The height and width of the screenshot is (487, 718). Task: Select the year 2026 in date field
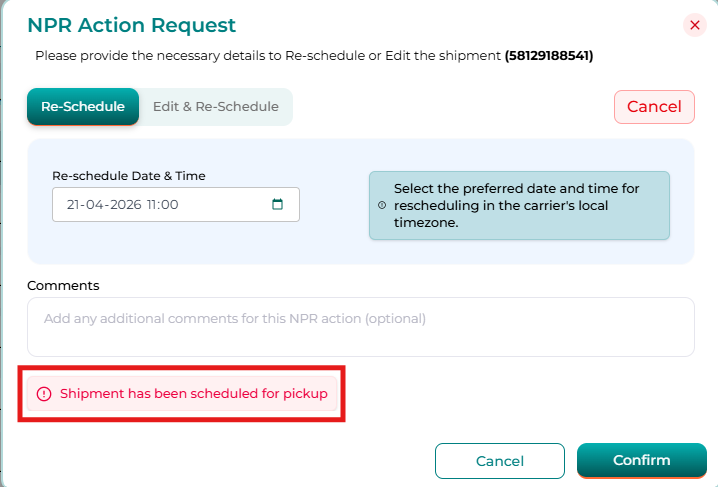(x=122, y=205)
